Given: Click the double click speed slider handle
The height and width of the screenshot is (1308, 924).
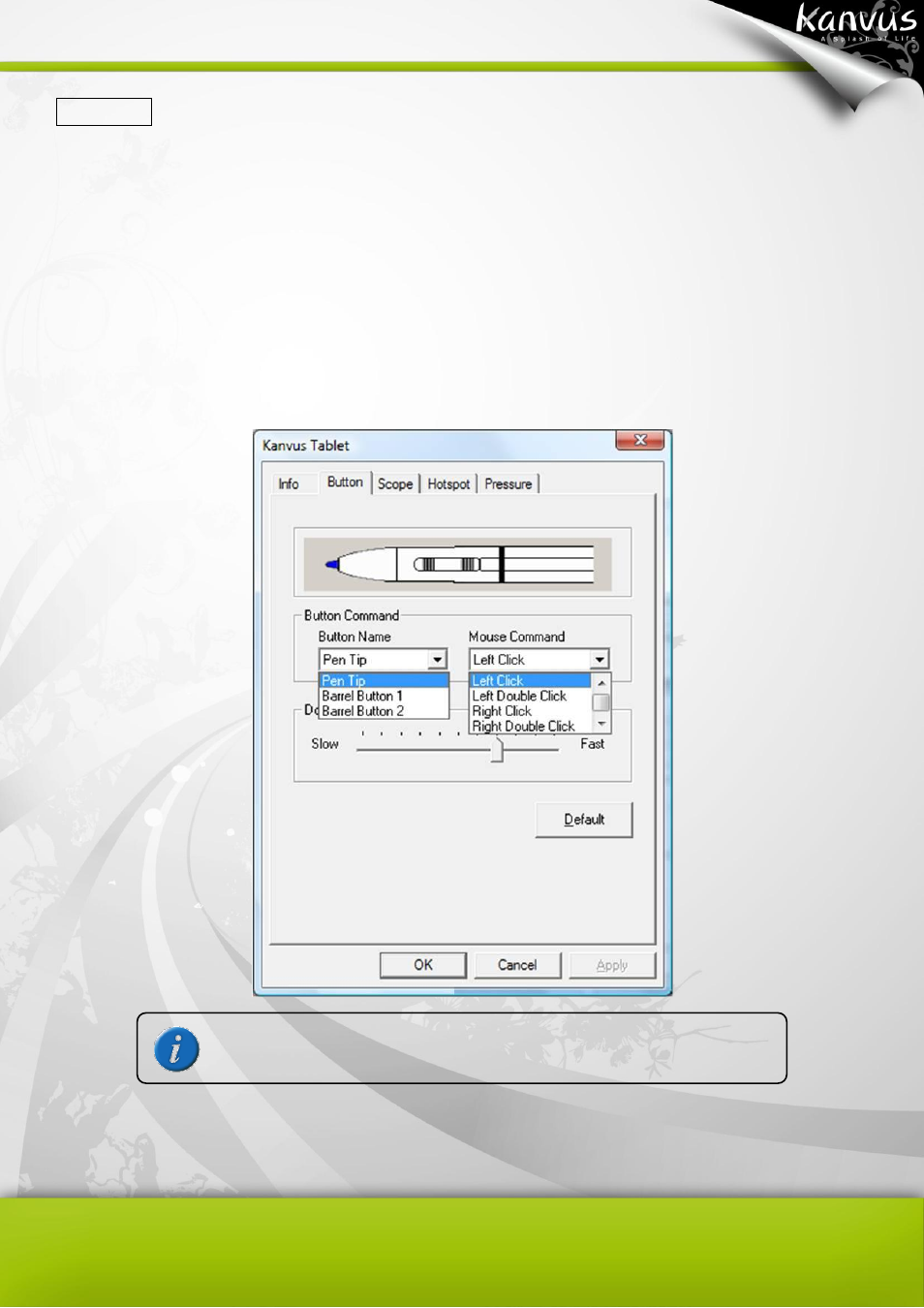Looking at the screenshot, I should click(497, 749).
